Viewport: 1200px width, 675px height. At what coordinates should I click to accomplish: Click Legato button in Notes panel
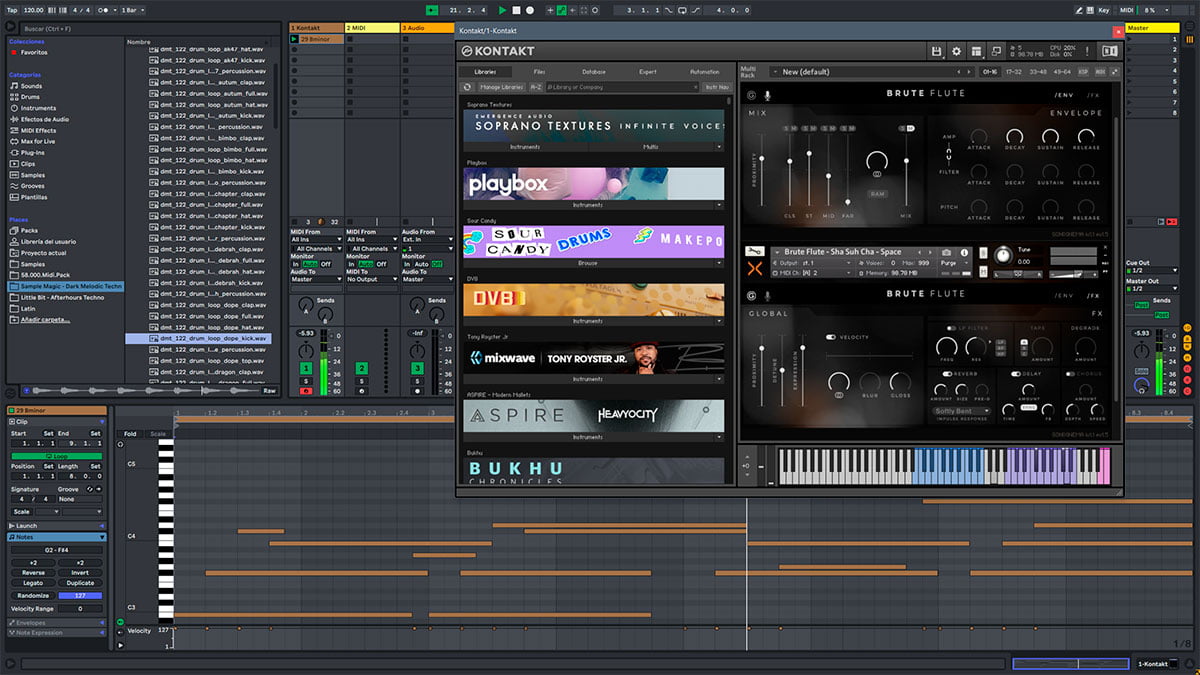pyautogui.click(x=33, y=583)
